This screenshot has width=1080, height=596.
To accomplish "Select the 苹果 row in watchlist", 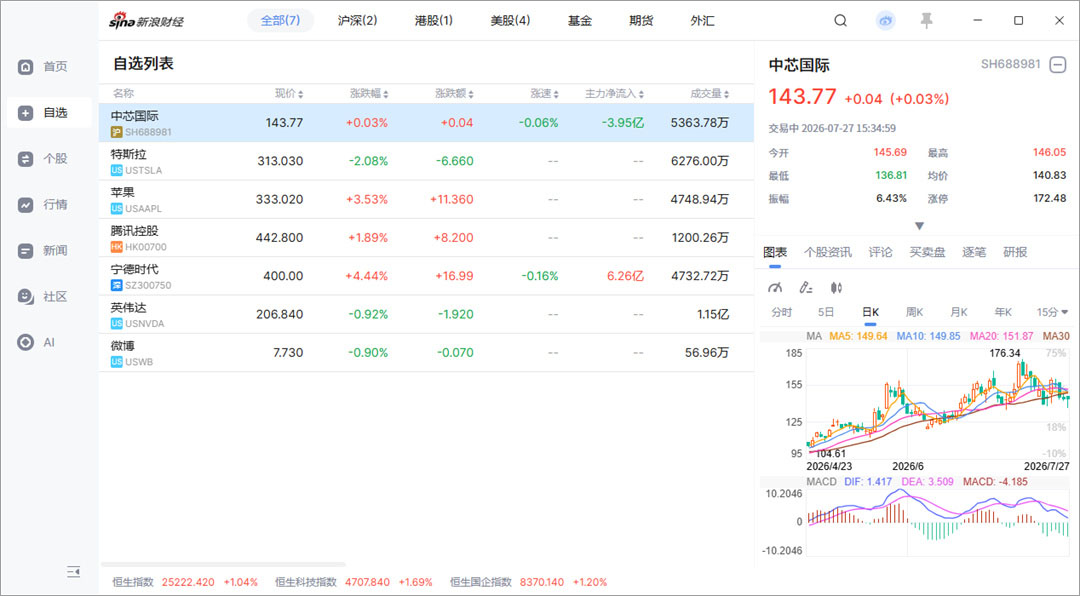I will [x=426, y=200].
